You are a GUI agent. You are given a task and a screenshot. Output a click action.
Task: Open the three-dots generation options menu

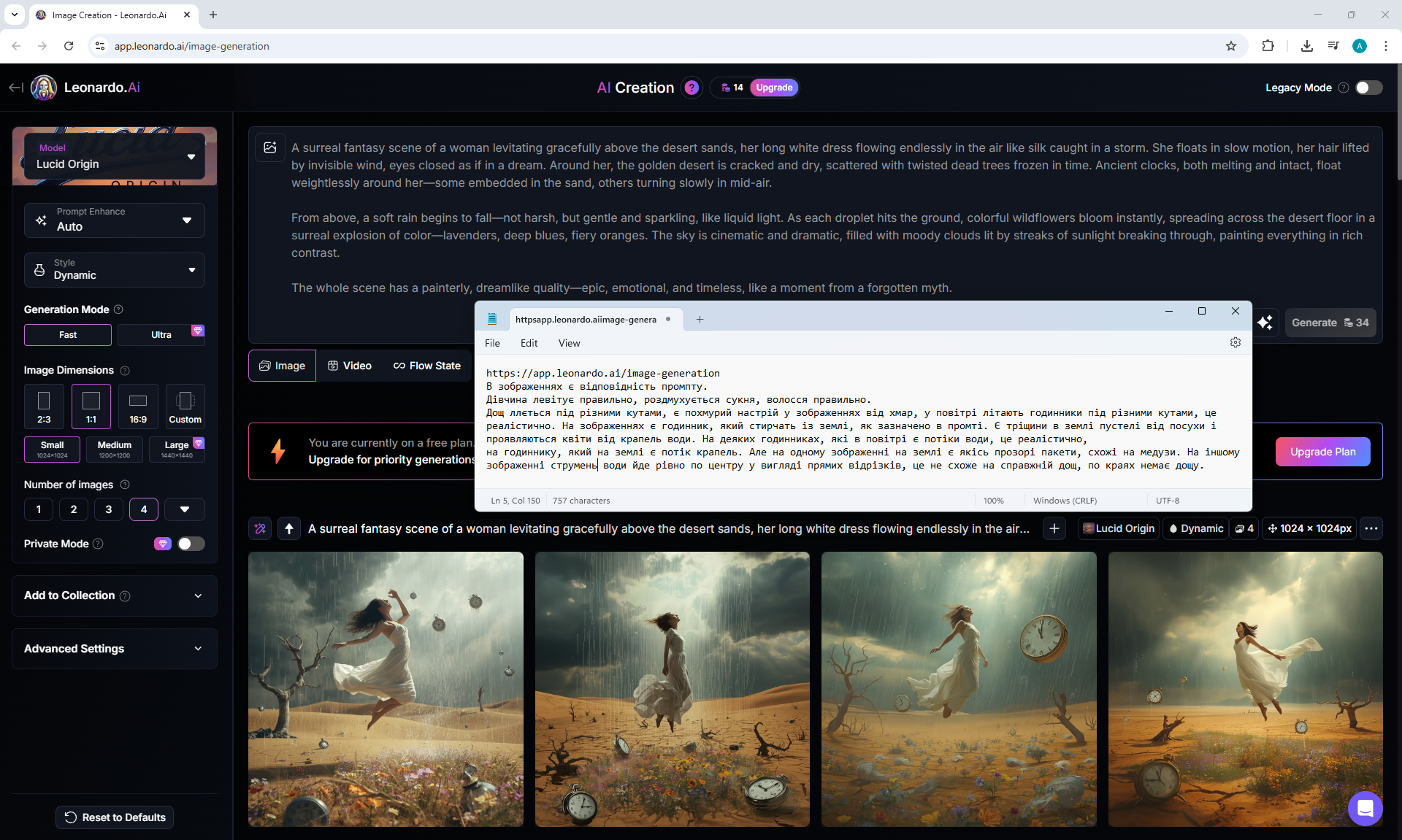click(1371, 528)
